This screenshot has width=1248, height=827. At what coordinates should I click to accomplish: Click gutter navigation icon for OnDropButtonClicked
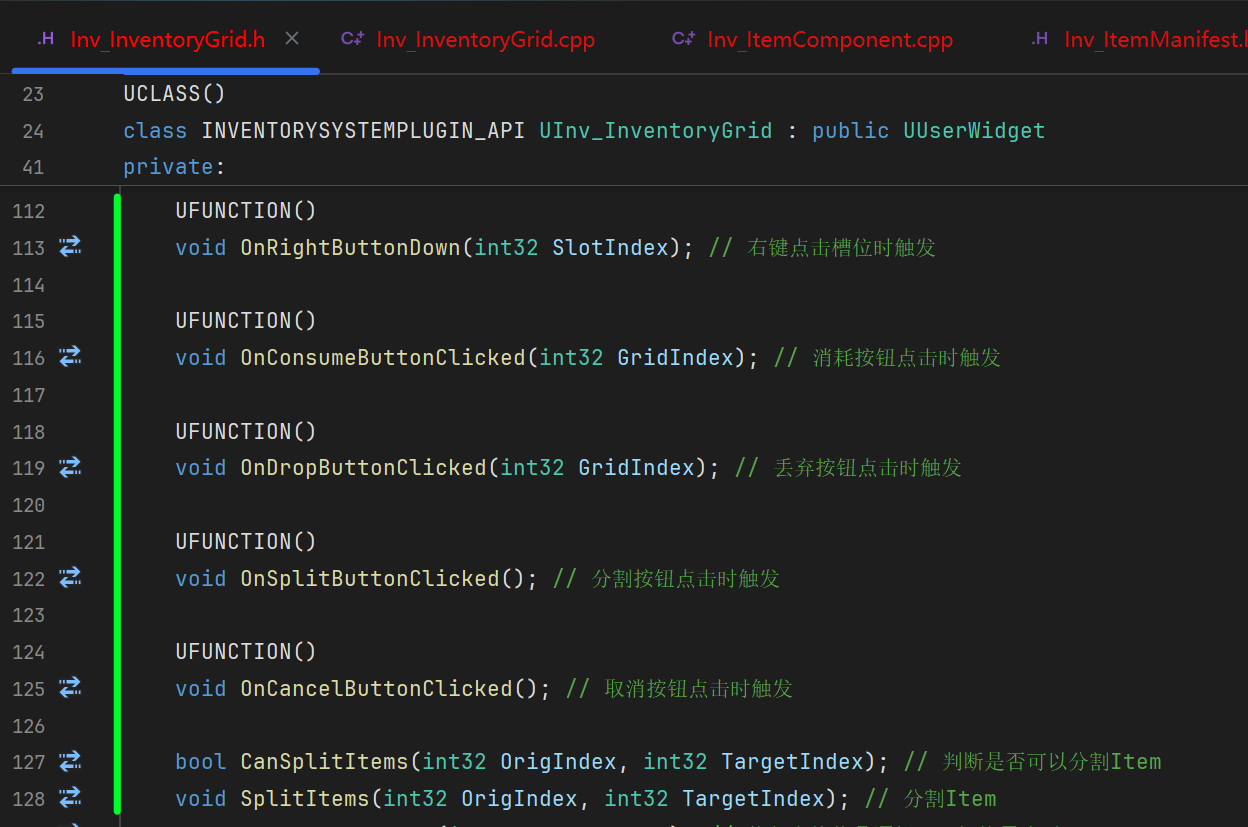70,467
